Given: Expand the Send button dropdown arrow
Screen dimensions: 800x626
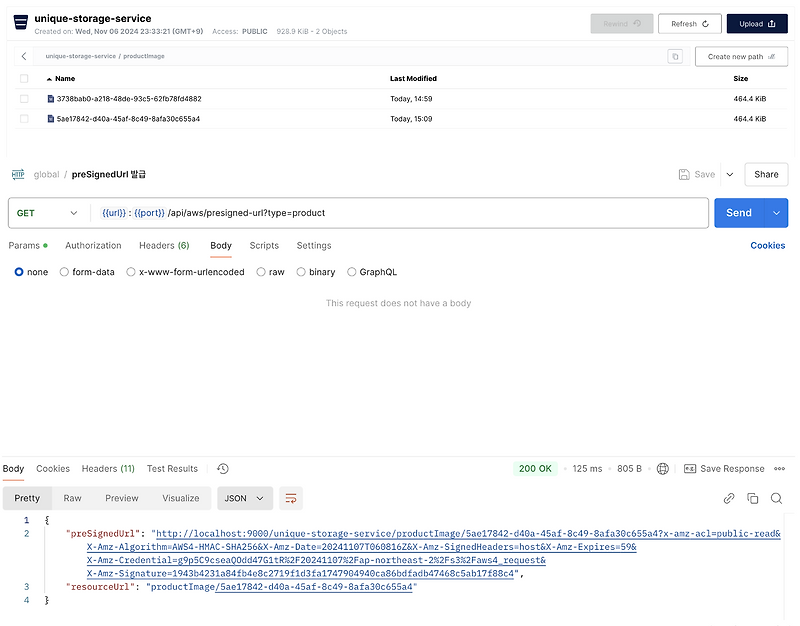Looking at the screenshot, I should [774, 213].
